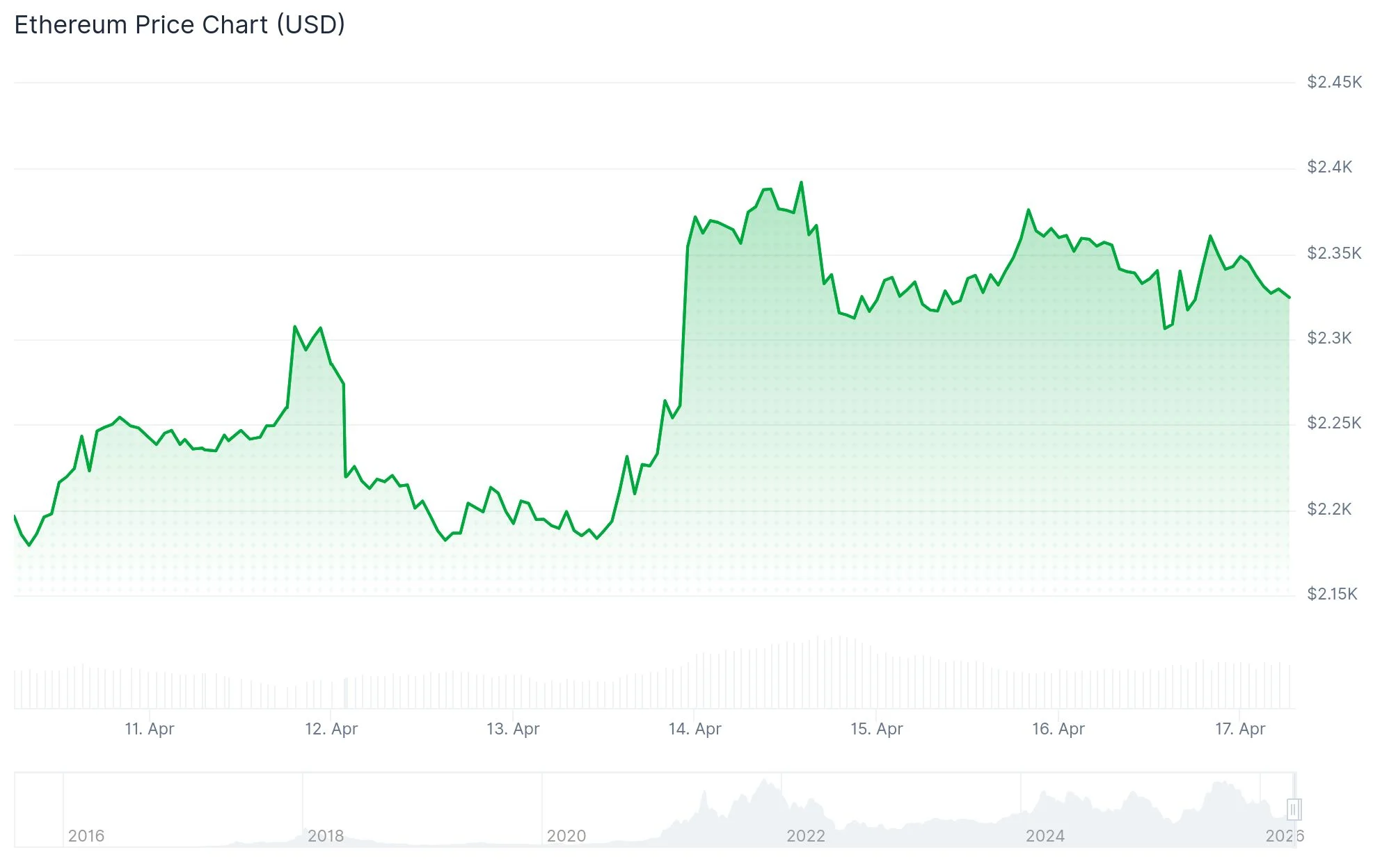Click the 15. Apr axis label
Viewport: 1373px width, 868px height.
click(876, 729)
